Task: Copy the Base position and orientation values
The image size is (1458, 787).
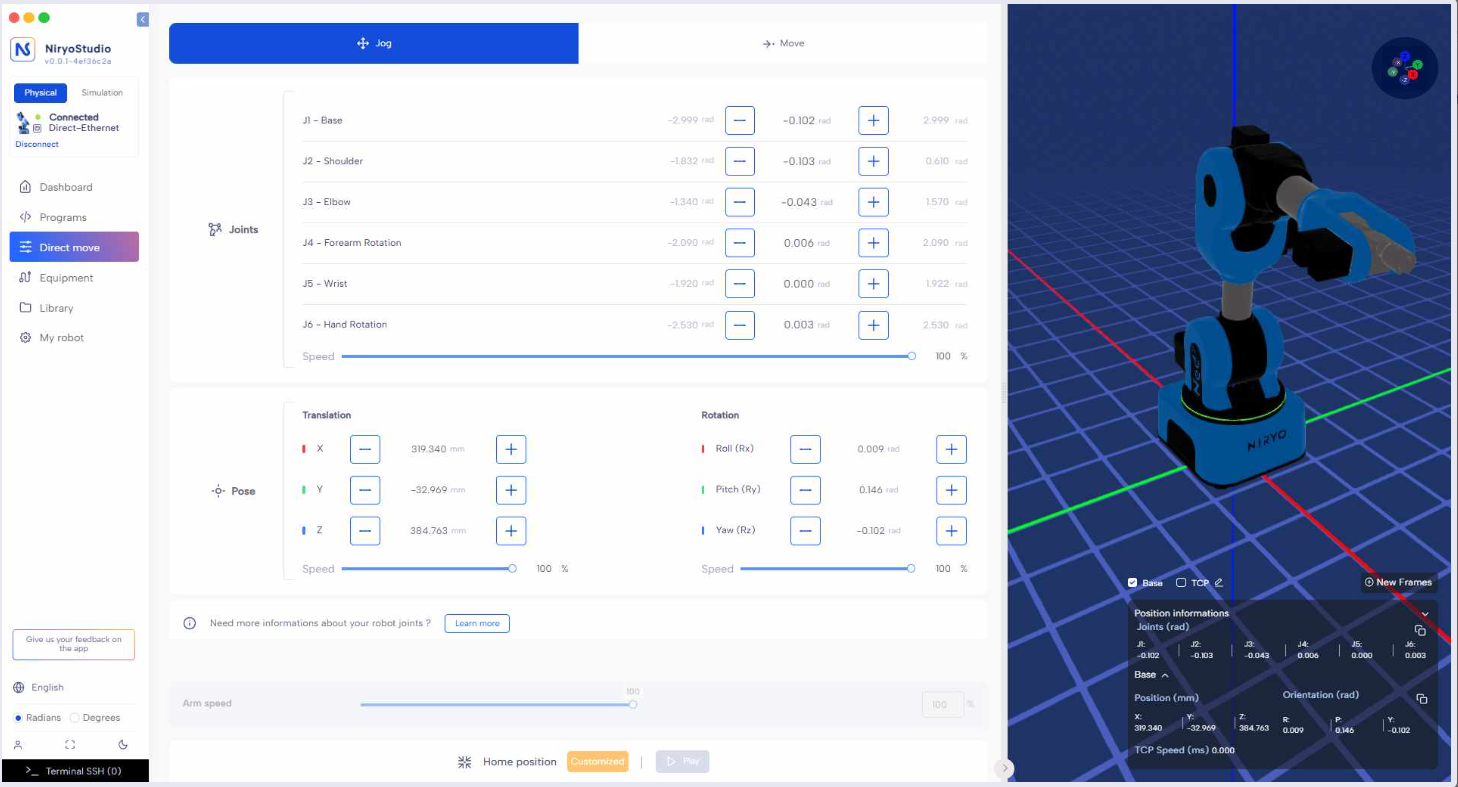Action: click(1421, 698)
